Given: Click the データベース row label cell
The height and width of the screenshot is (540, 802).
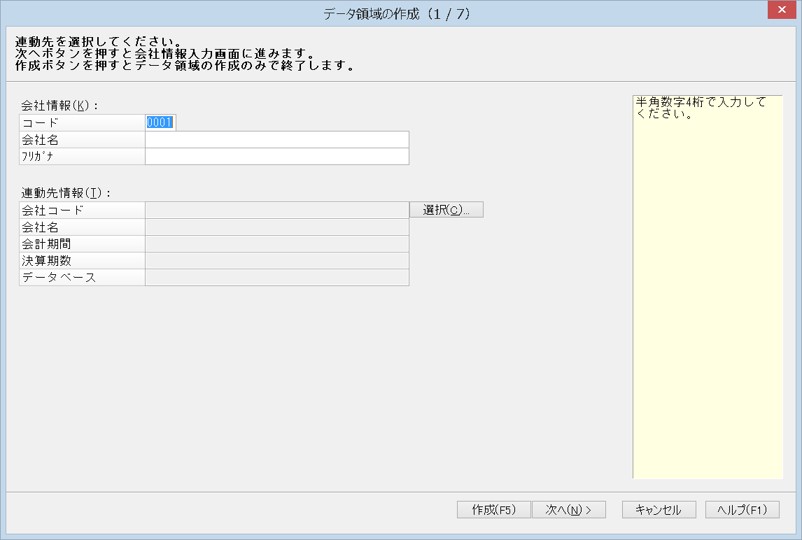Looking at the screenshot, I should (82, 277).
